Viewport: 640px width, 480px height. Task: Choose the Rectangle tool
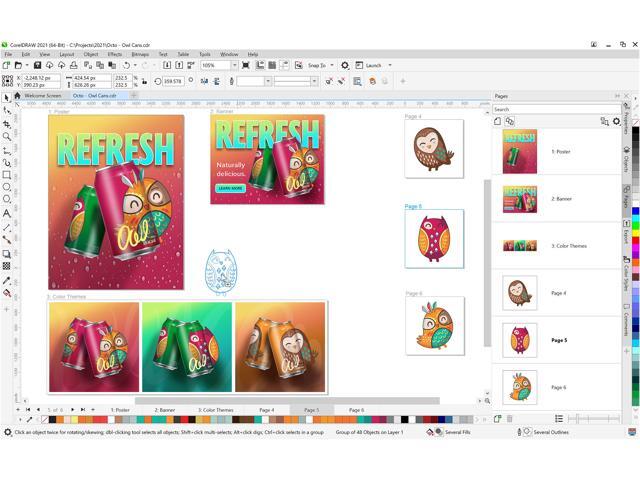pyautogui.click(x=7, y=175)
